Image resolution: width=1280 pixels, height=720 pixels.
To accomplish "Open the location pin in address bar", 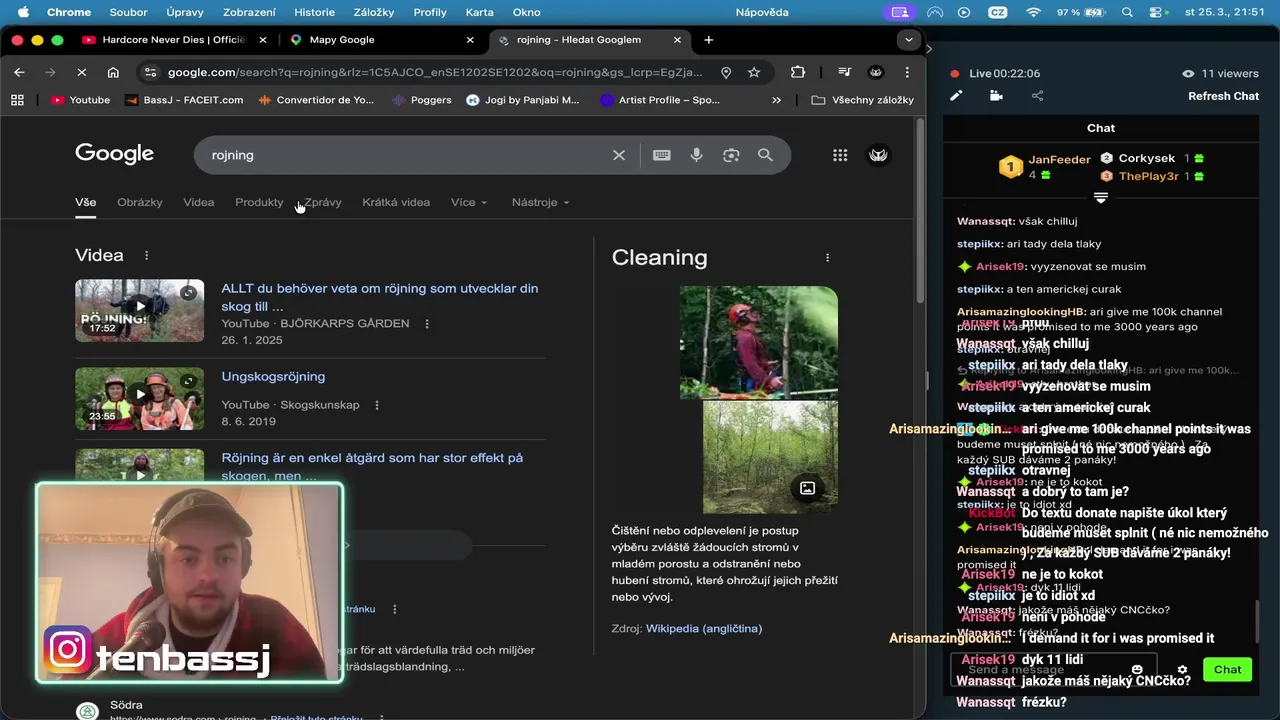I will pos(726,72).
